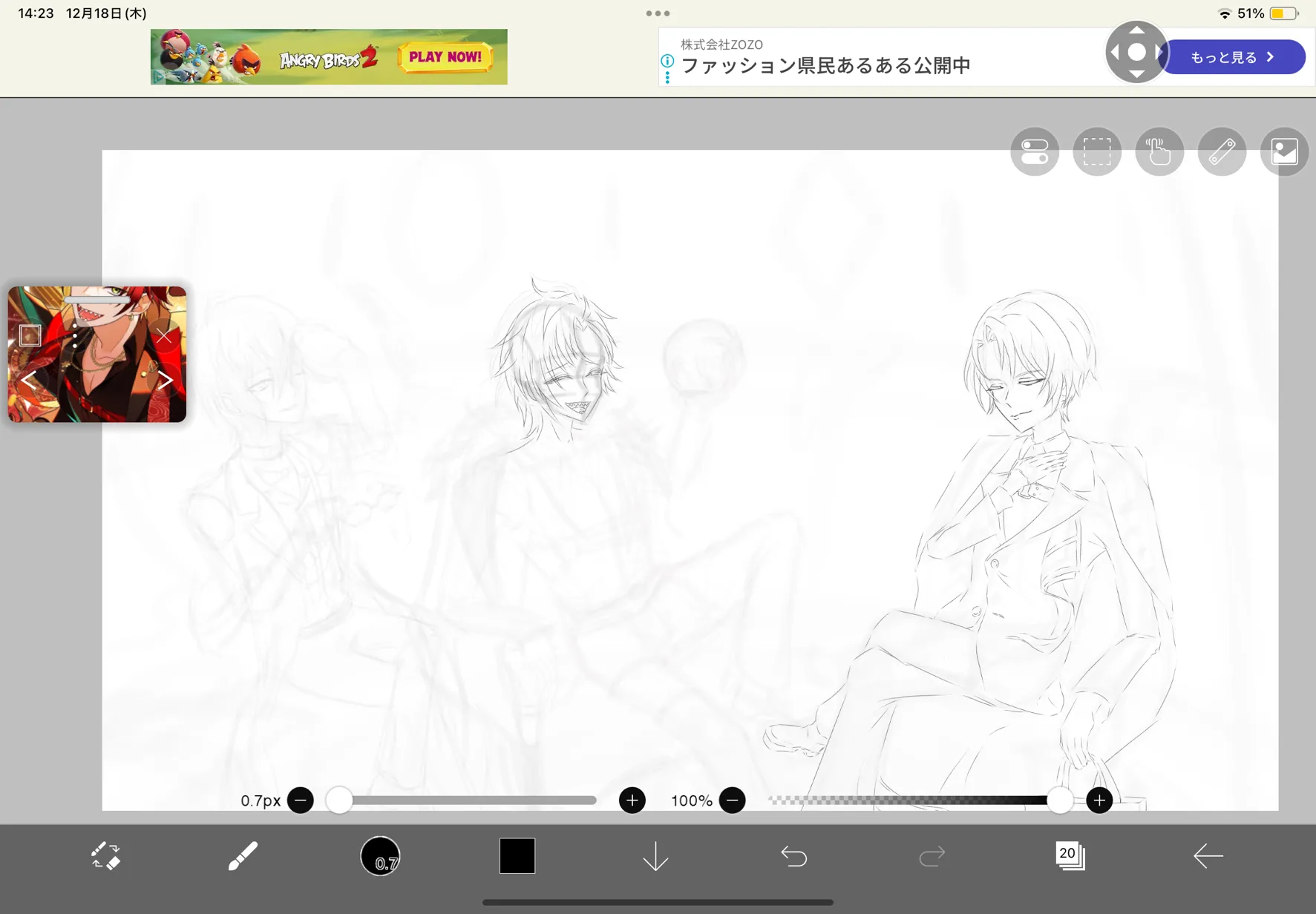1316x914 pixels.
Task: Open the image material icon
Action: (1284, 152)
